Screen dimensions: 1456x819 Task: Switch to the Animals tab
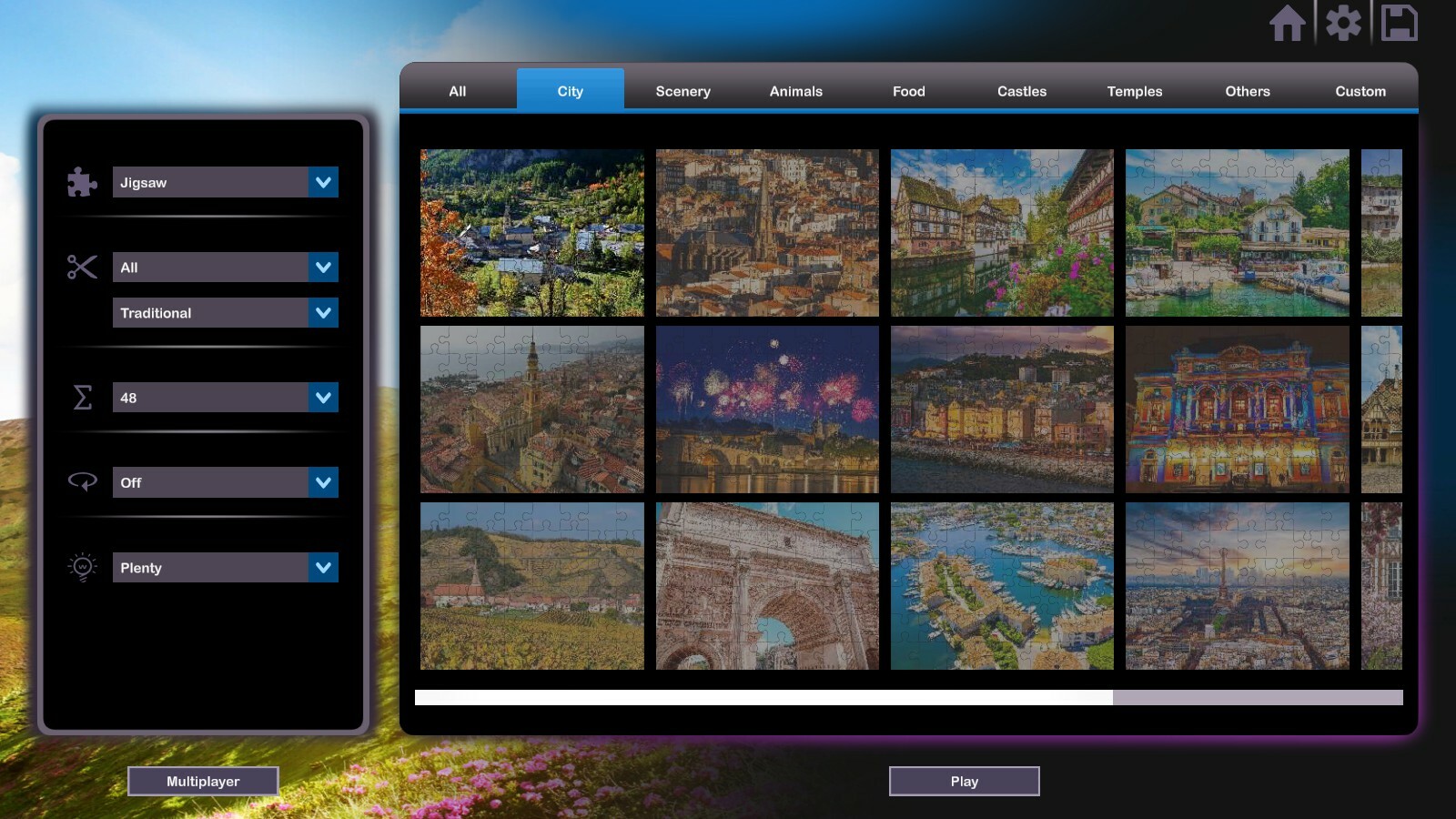click(x=795, y=91)
